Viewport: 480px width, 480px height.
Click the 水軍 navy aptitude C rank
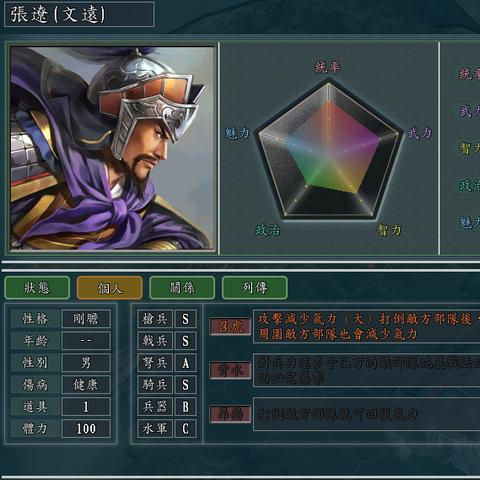pyautogui.click(x=186, y=429)
